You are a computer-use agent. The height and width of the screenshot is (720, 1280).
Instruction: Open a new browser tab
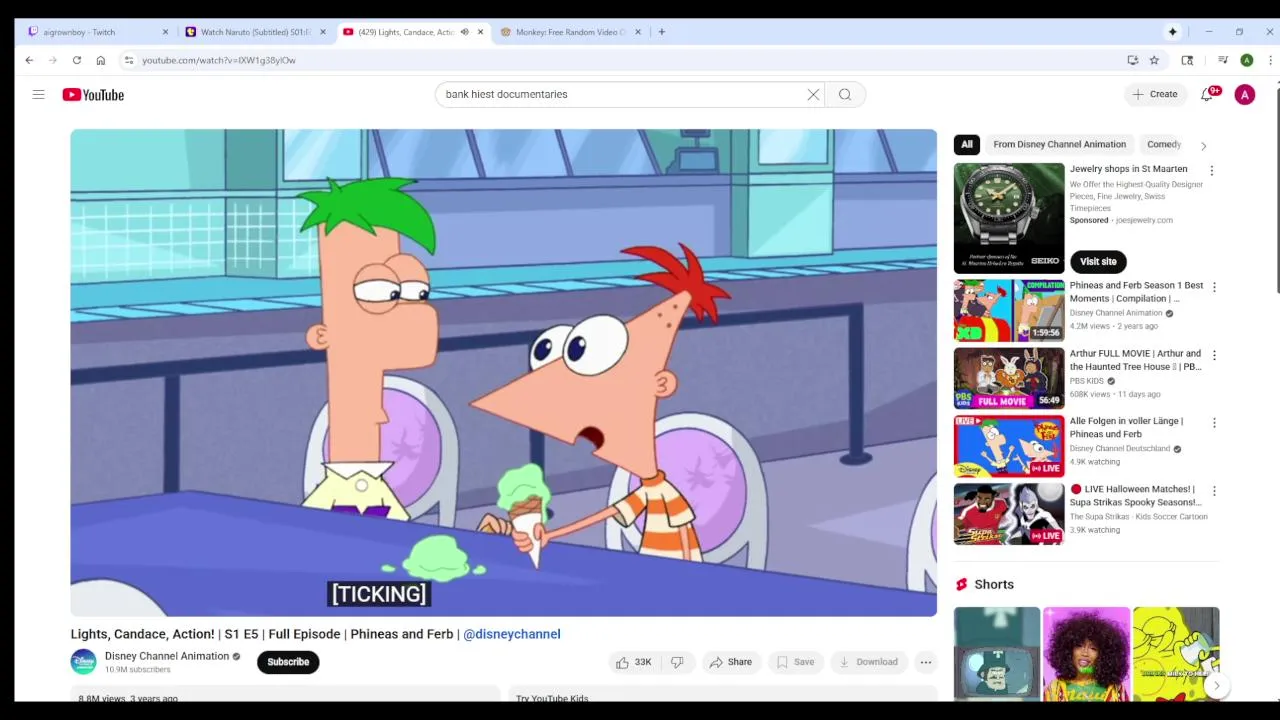[x=661, y=32]
